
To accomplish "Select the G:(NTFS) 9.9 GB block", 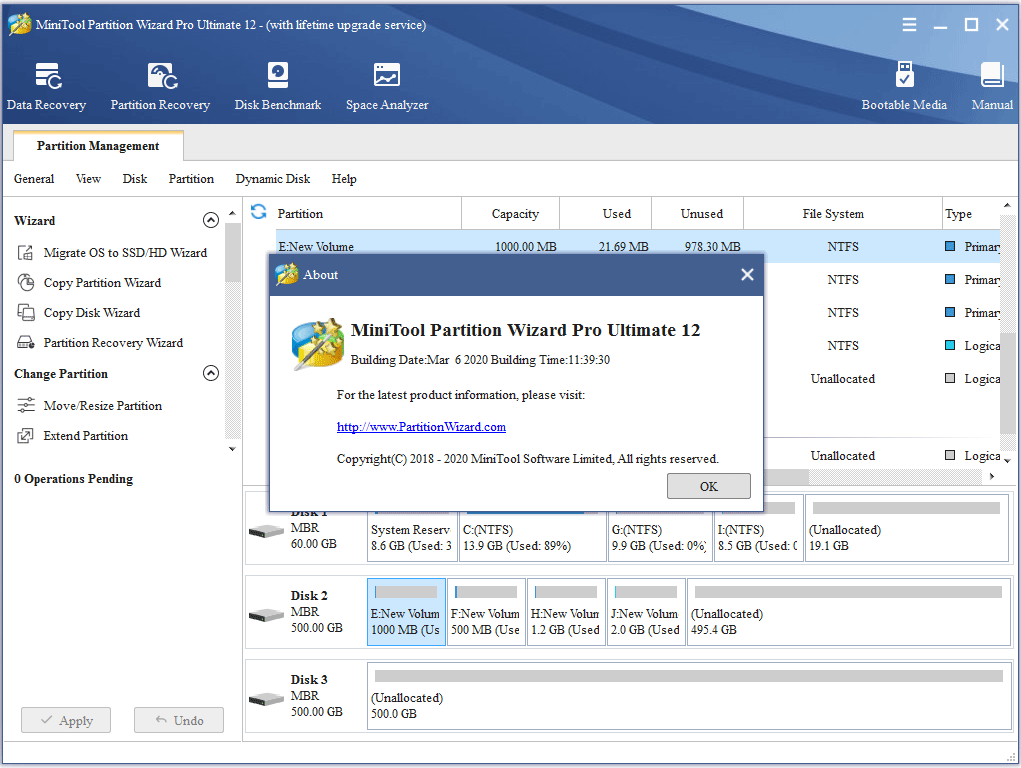I will click(x=660, y=538).
